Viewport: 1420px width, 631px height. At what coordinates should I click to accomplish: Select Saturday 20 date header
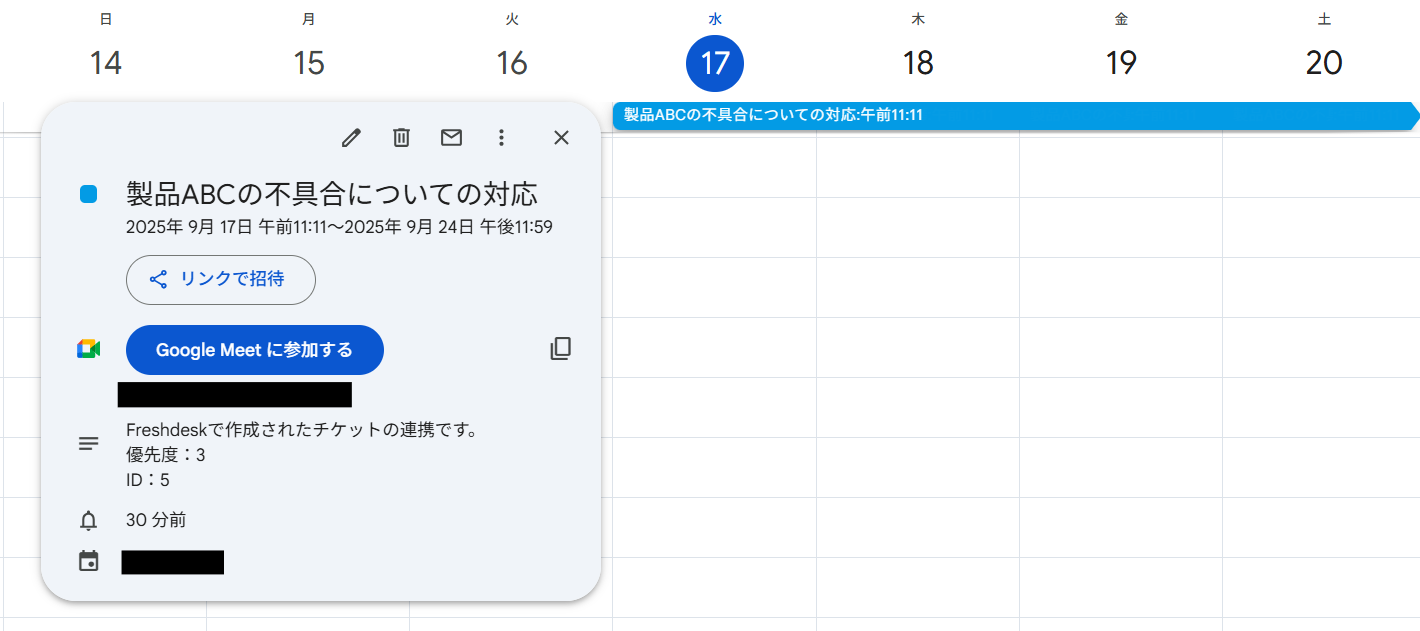(1324, 63)
